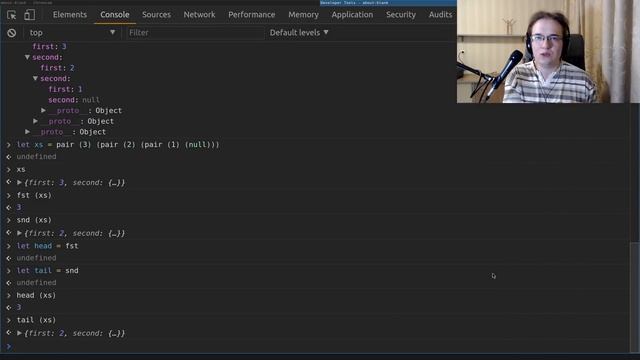Click the head (xs) console entry
This screenshot has height=360, width=640.
(x=36, y=295)
